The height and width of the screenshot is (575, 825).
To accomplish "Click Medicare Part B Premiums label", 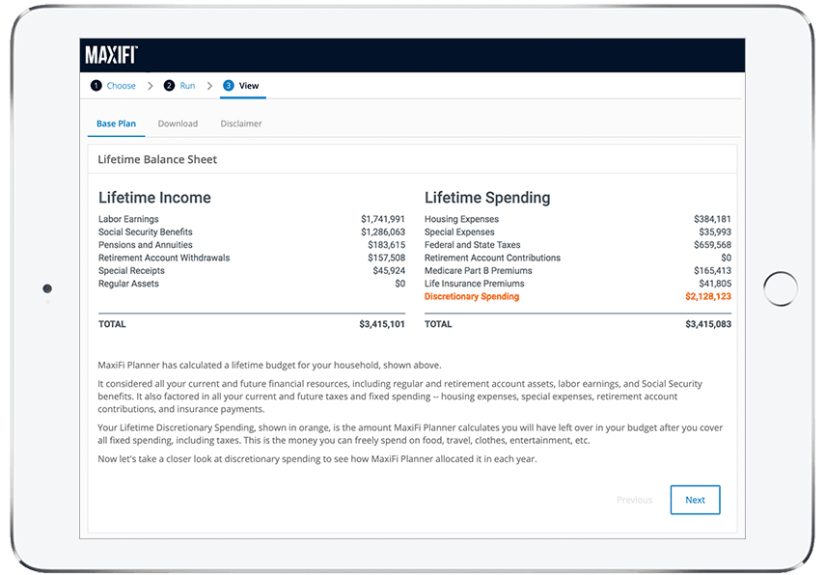I will click(x=478, y=270).
